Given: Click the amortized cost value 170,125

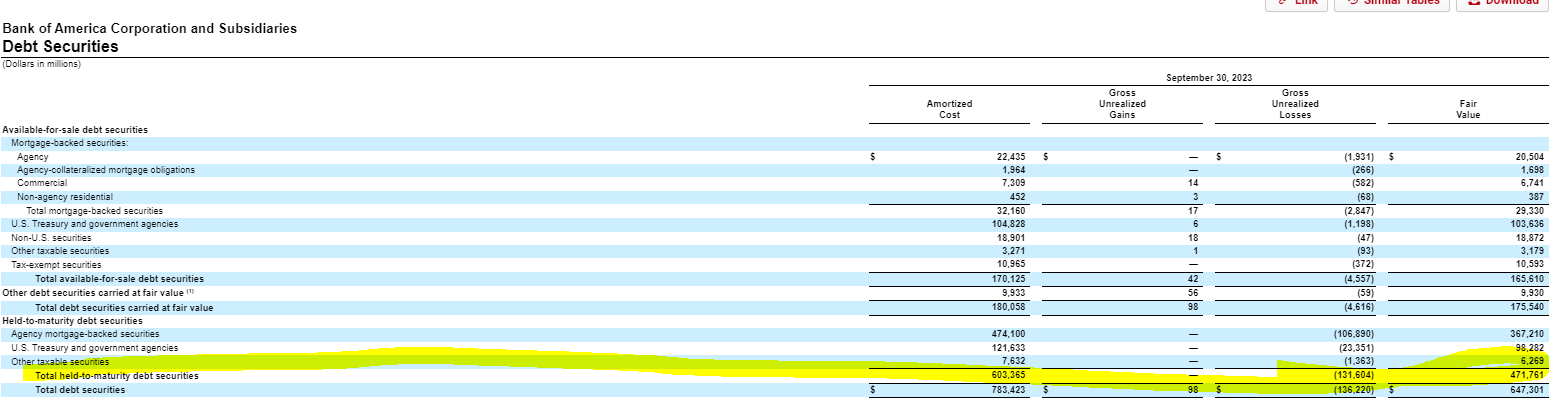Looking at the screenshot, I should tap(1009, 279).
